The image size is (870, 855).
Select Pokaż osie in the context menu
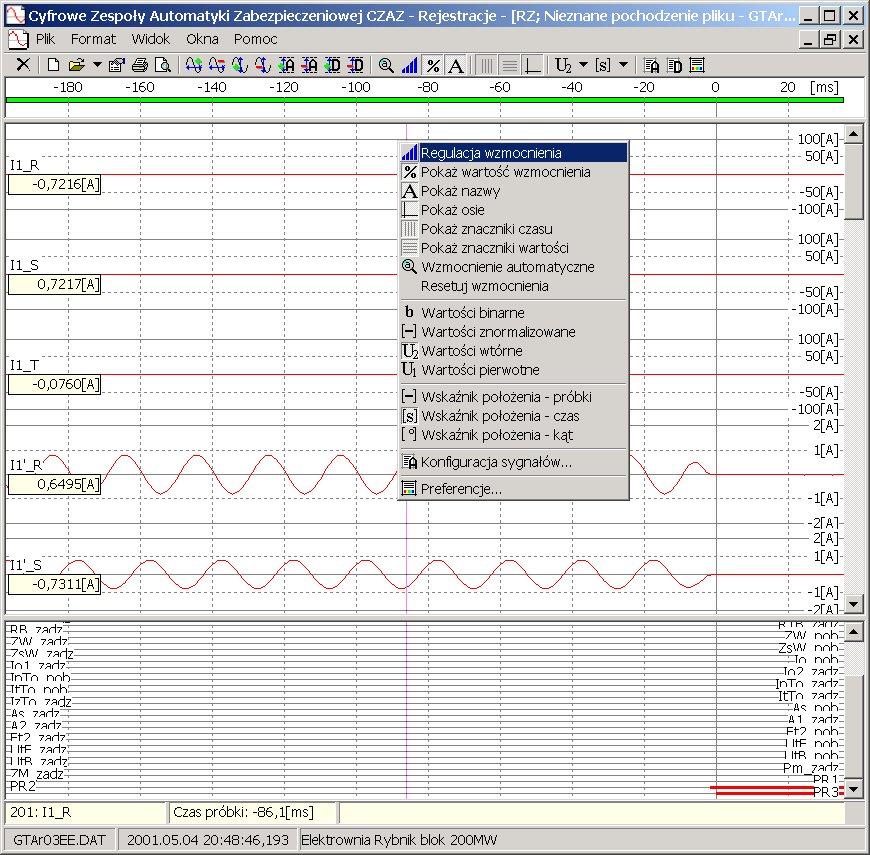tap(514, 210)
